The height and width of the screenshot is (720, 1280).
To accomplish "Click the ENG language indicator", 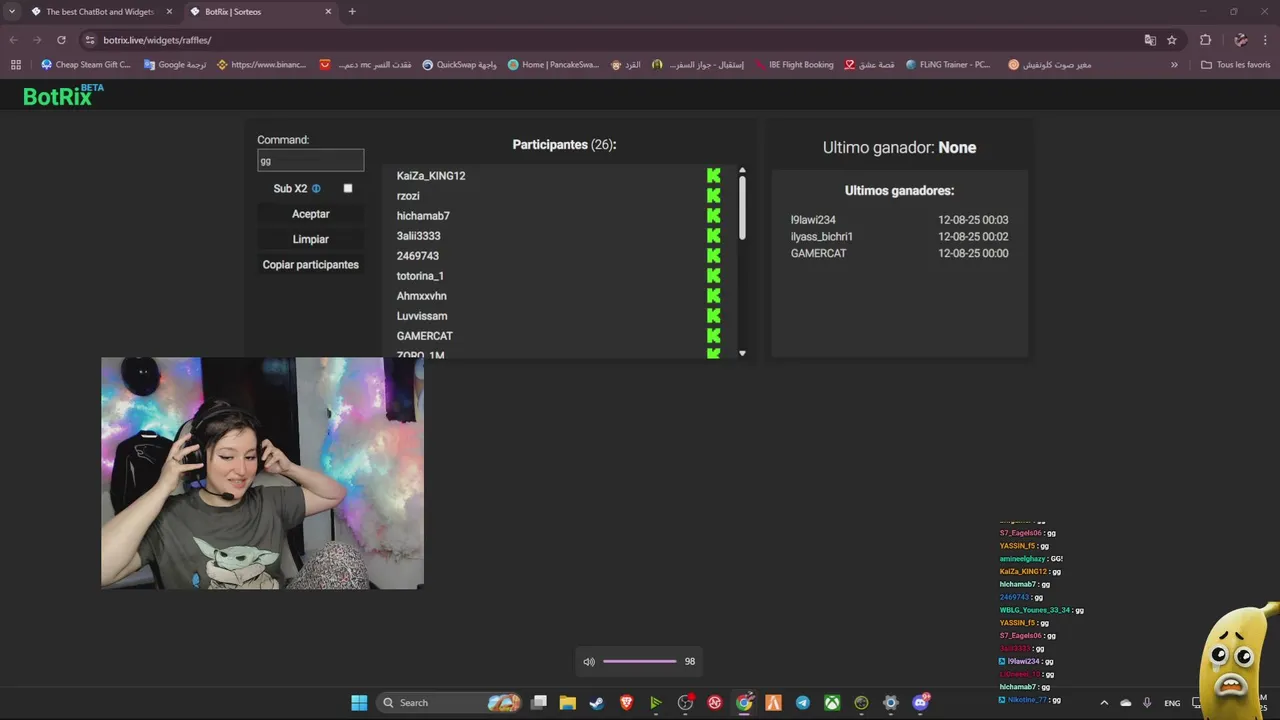I will (x=1172, y=703).
